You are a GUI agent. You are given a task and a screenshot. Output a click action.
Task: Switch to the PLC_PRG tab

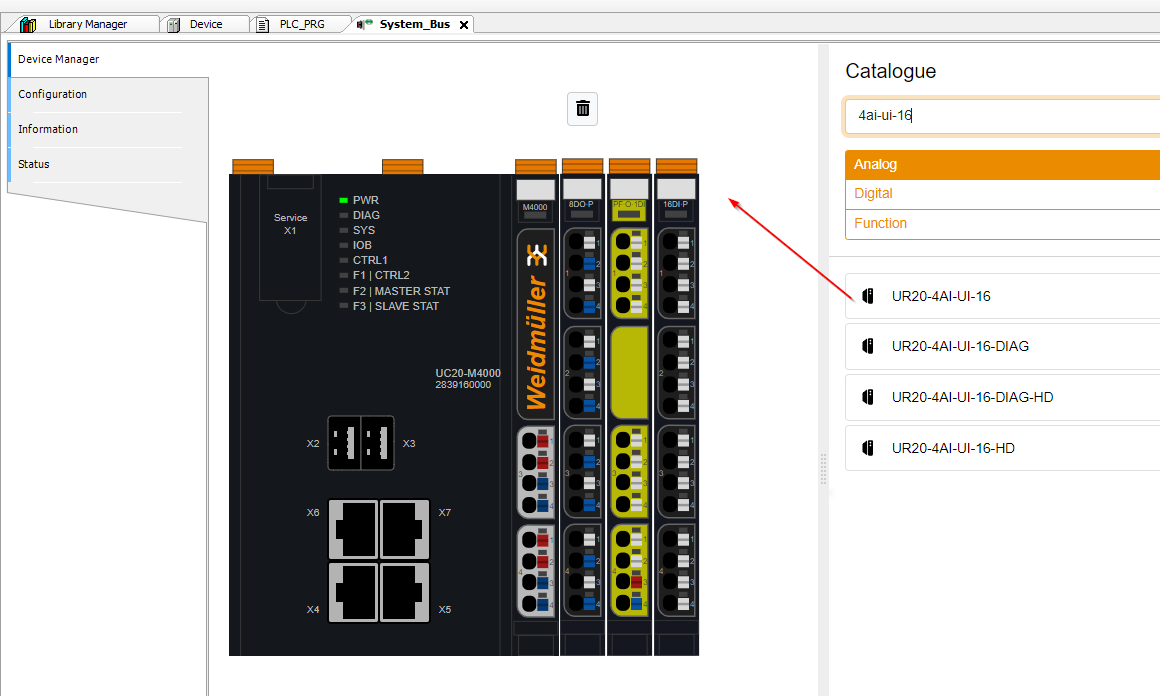(x=302, y=24)
